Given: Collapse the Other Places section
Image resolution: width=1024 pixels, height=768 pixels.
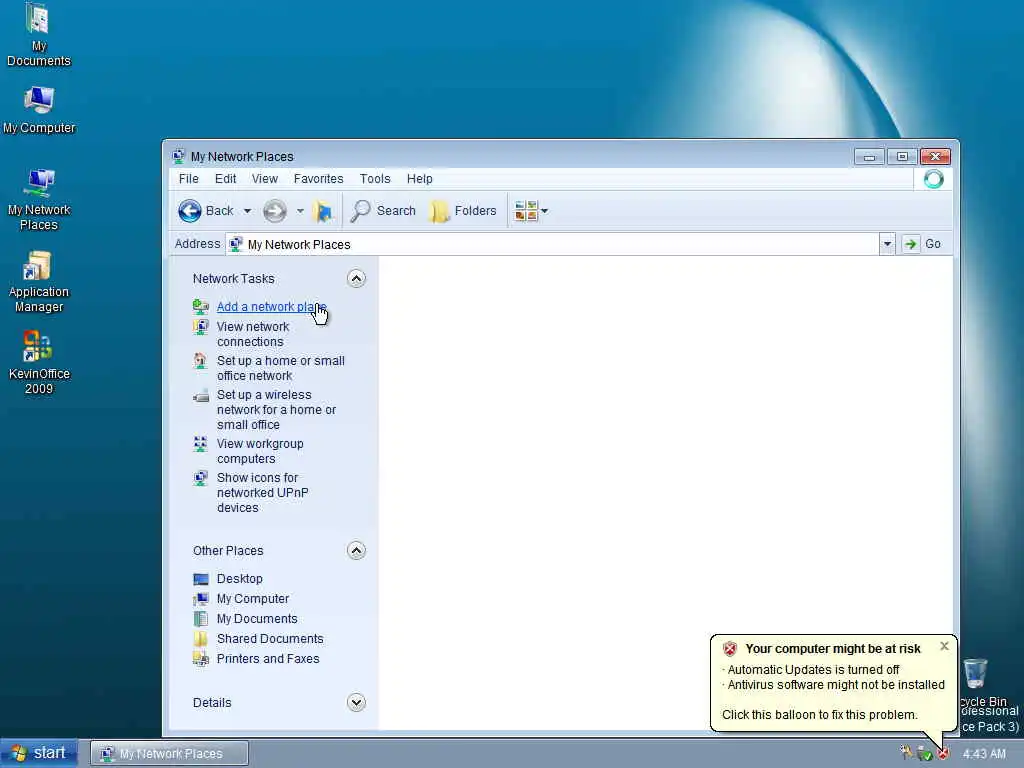Looking at the screenshot, I should (x=356, y=551).
